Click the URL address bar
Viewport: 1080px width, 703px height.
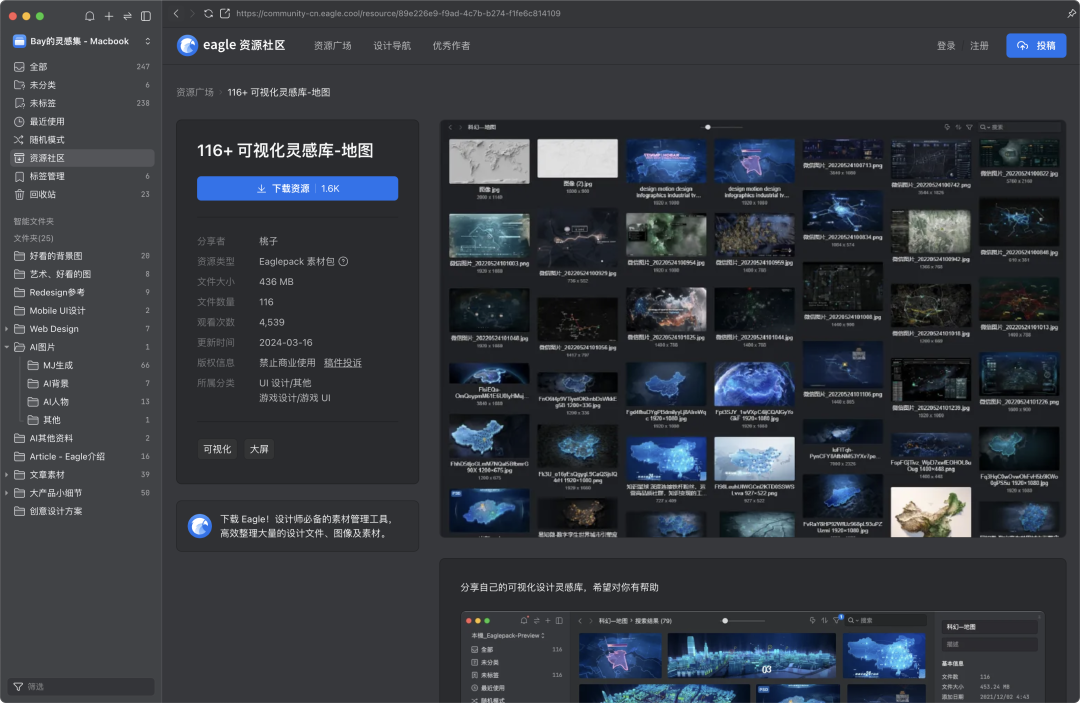pos(398,13)
